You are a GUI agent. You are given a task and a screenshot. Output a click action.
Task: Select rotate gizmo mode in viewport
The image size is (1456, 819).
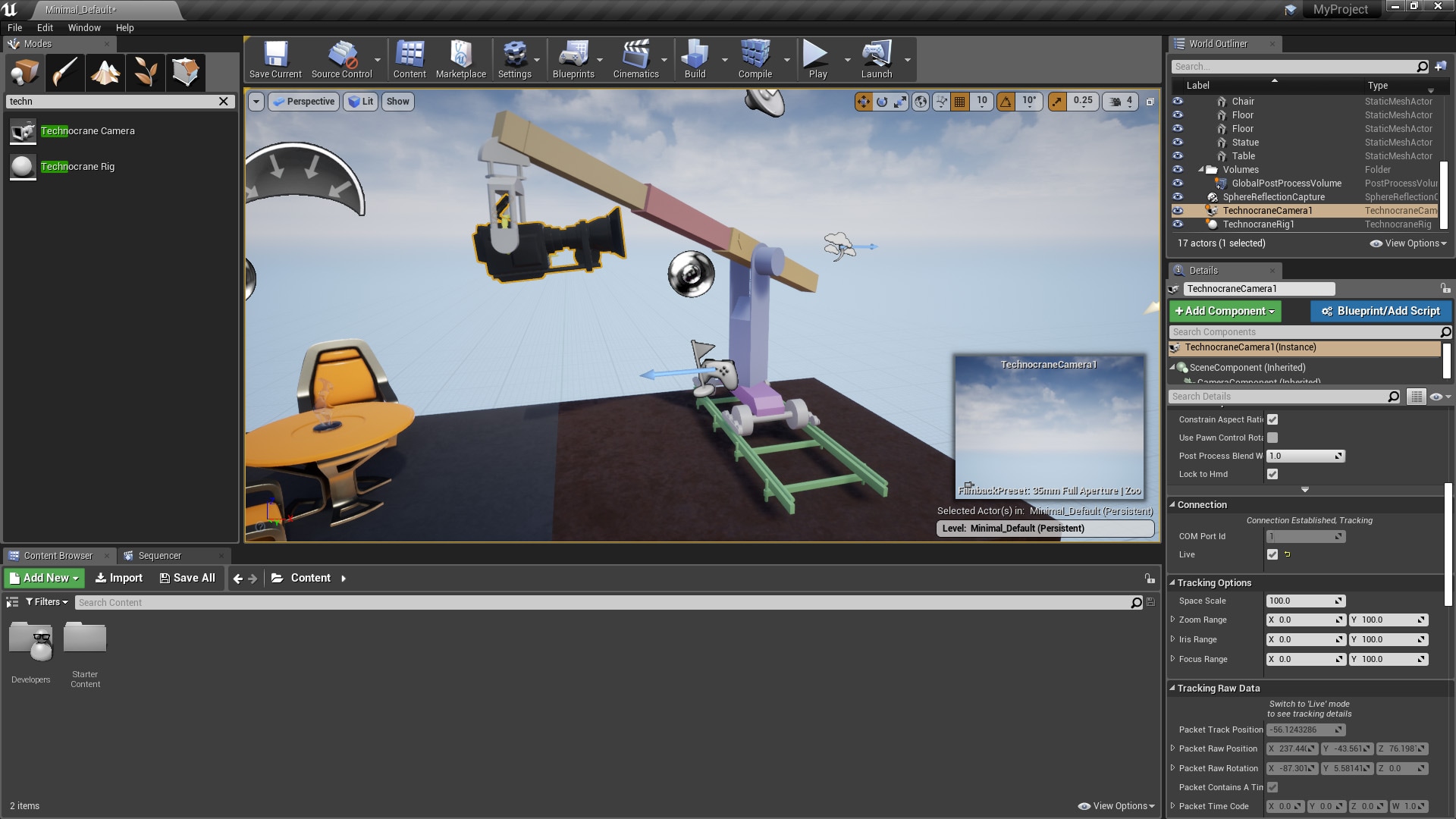882,102
